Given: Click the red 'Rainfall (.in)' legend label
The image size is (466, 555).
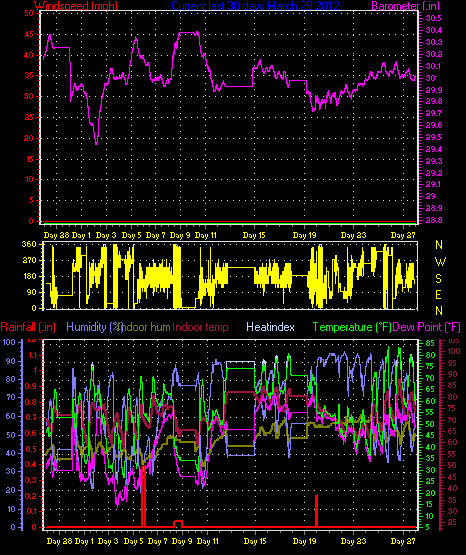Looking at the screenshot, I should pos(28,327).
